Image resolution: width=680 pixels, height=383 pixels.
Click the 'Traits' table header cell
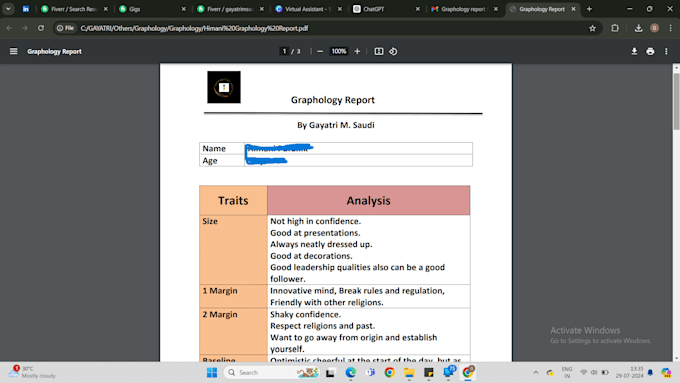tap(233, 200)
